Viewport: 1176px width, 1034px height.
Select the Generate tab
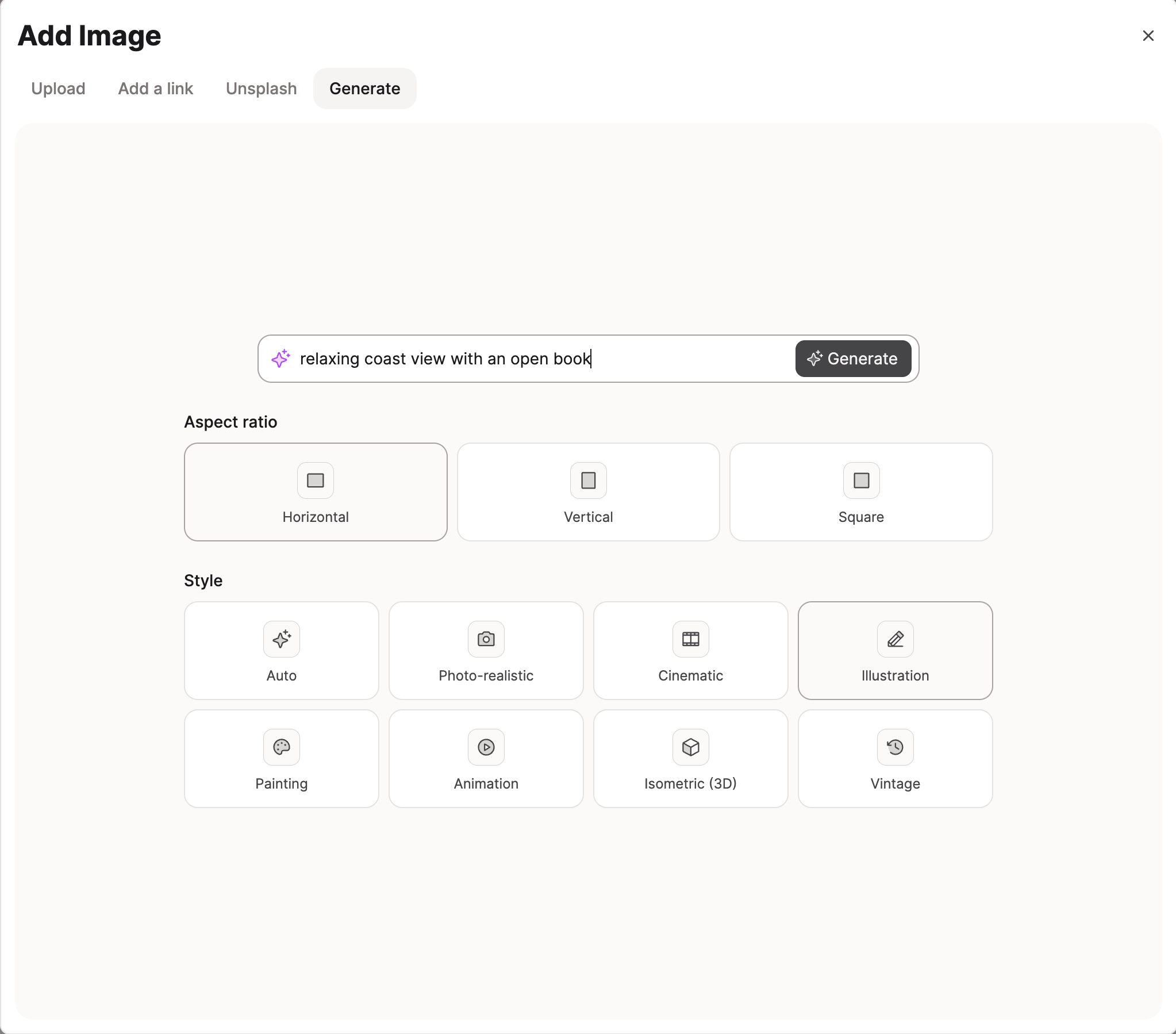(x=365, y=89)
